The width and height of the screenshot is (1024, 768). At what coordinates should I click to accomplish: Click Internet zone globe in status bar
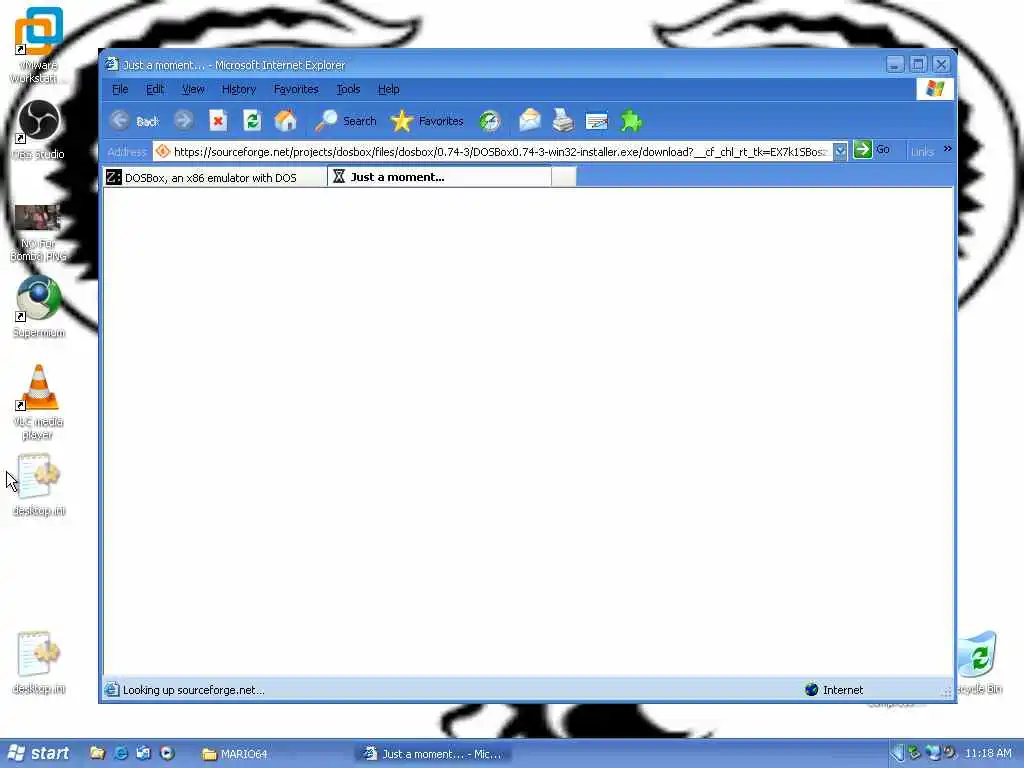tap(812, 690)
